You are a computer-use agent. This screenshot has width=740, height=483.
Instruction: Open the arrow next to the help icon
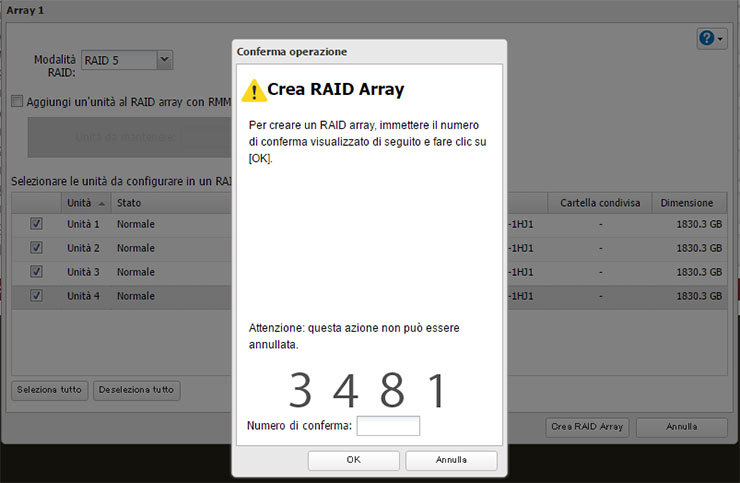click(x=720, y=38)
